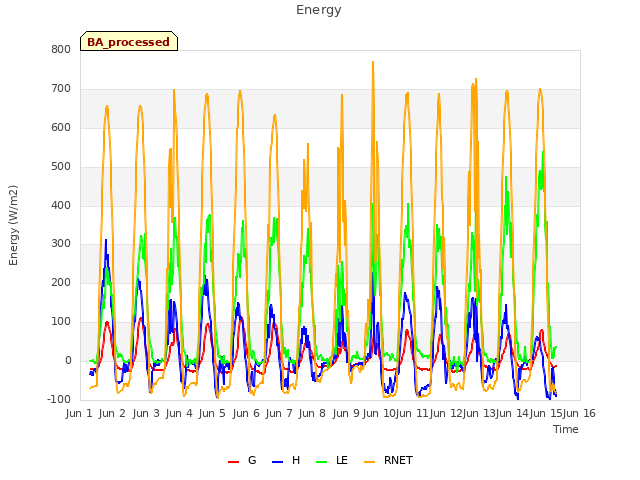Viewport: 640px width, 480px height.
Task: Click the RNET legend label
Action: pyautogui.click(x=398, y=460)
